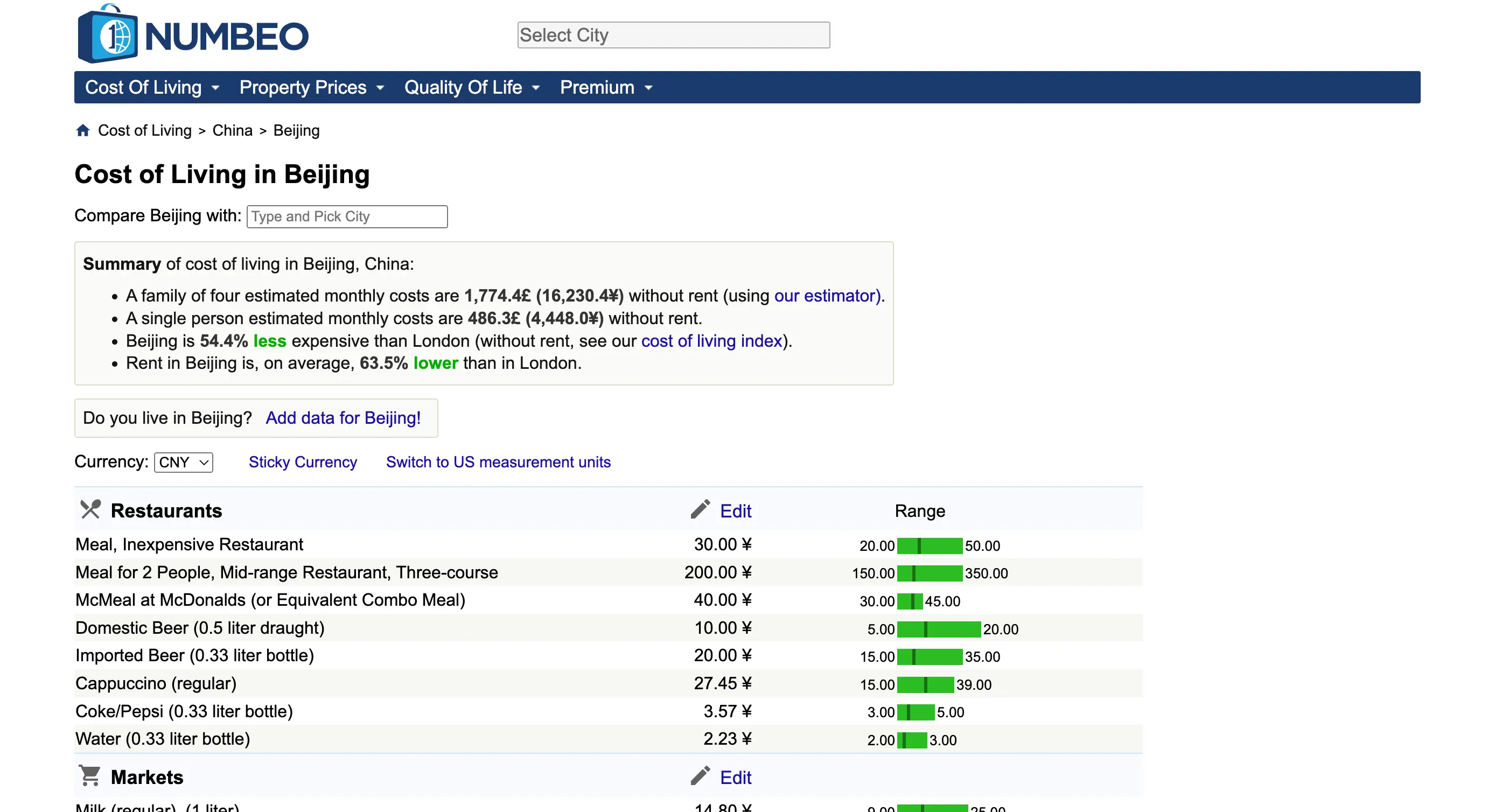Viewport: 1495px width, 812px height.
Task: Select Domestic Beer (0.5 liter draught) label
Action: point(200,628)
